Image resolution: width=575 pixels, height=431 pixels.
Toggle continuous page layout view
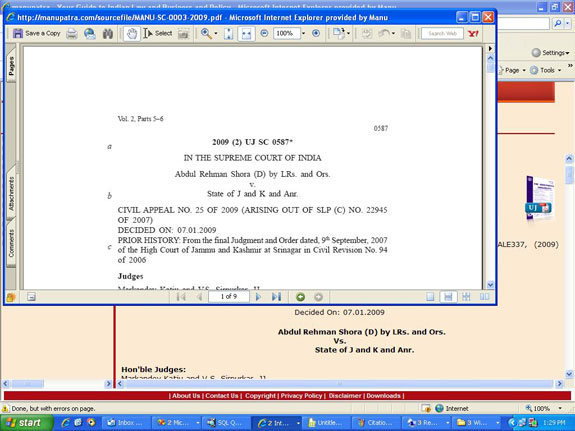tap(448, 297)
